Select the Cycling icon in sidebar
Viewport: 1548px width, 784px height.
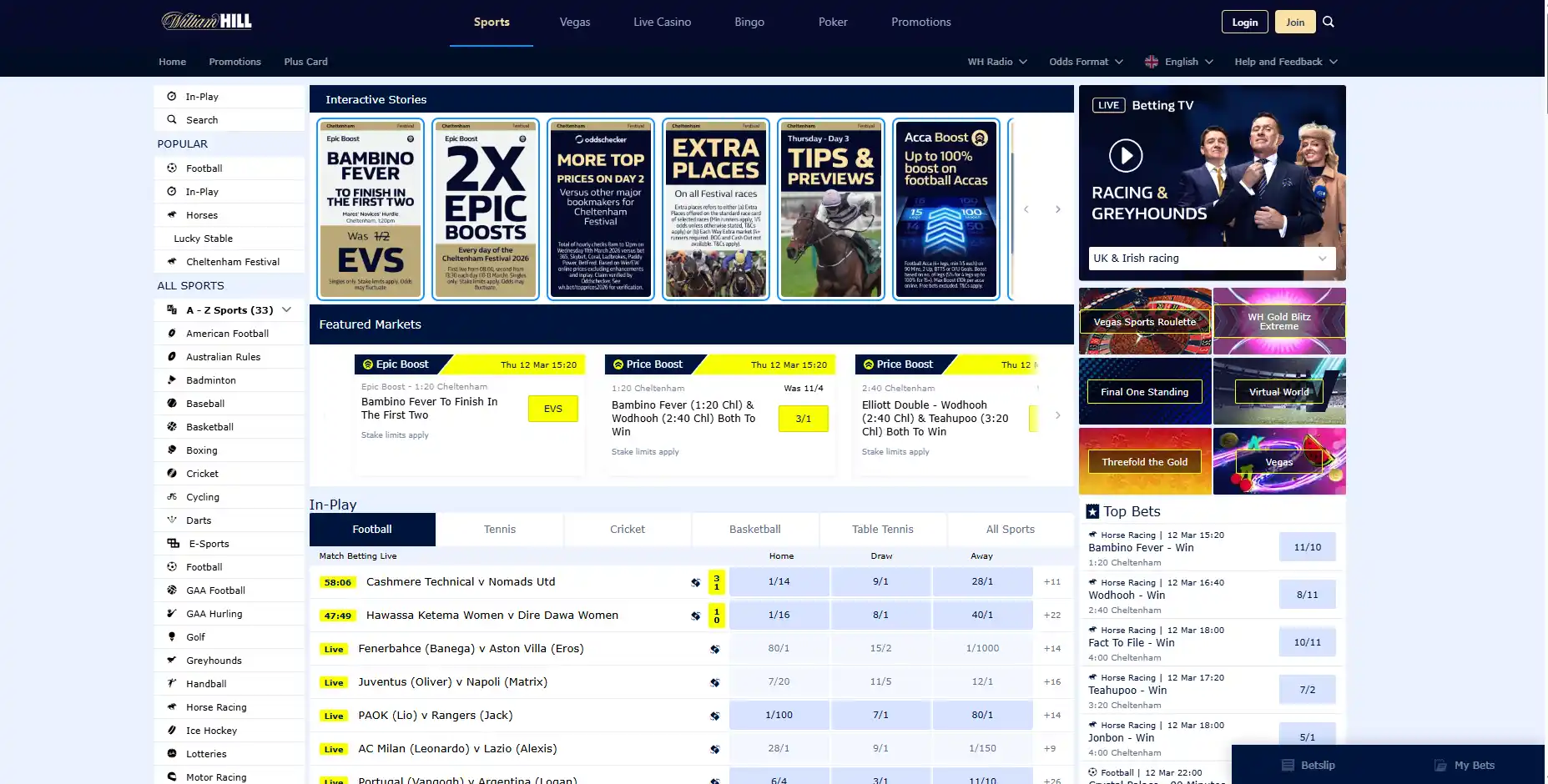point(172,496)
